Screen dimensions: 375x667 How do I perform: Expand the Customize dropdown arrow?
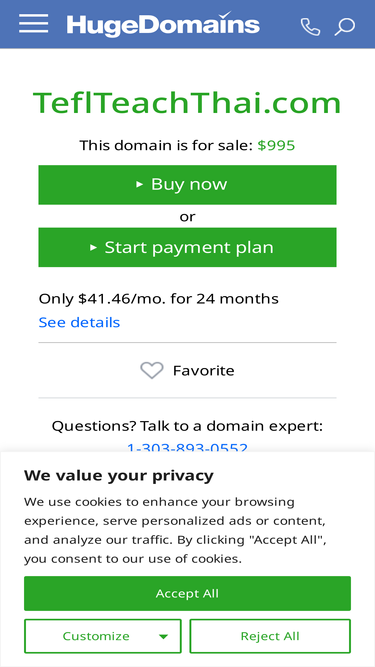tap(163, 637)
